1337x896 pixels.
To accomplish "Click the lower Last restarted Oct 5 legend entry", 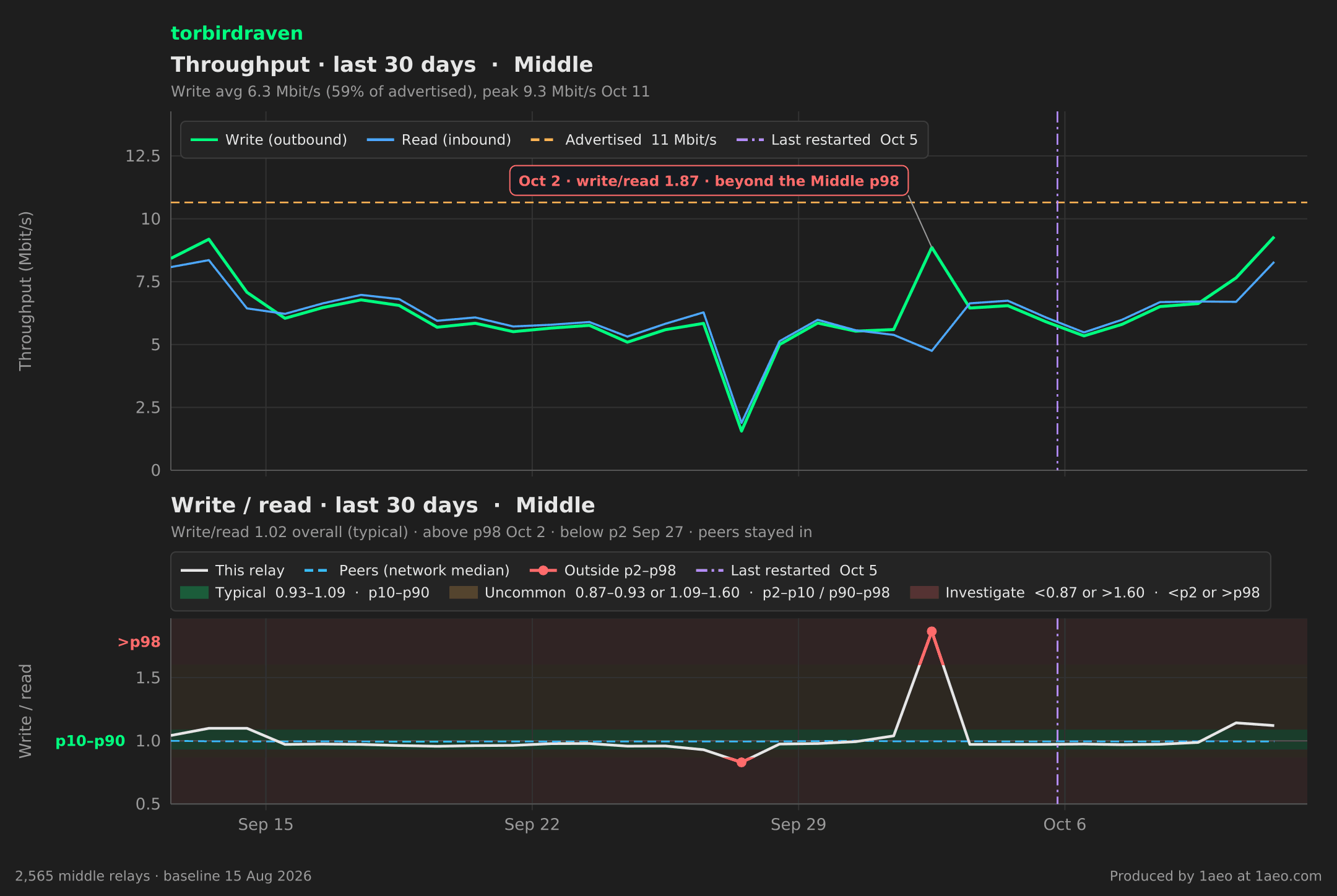I will point(787,571).
